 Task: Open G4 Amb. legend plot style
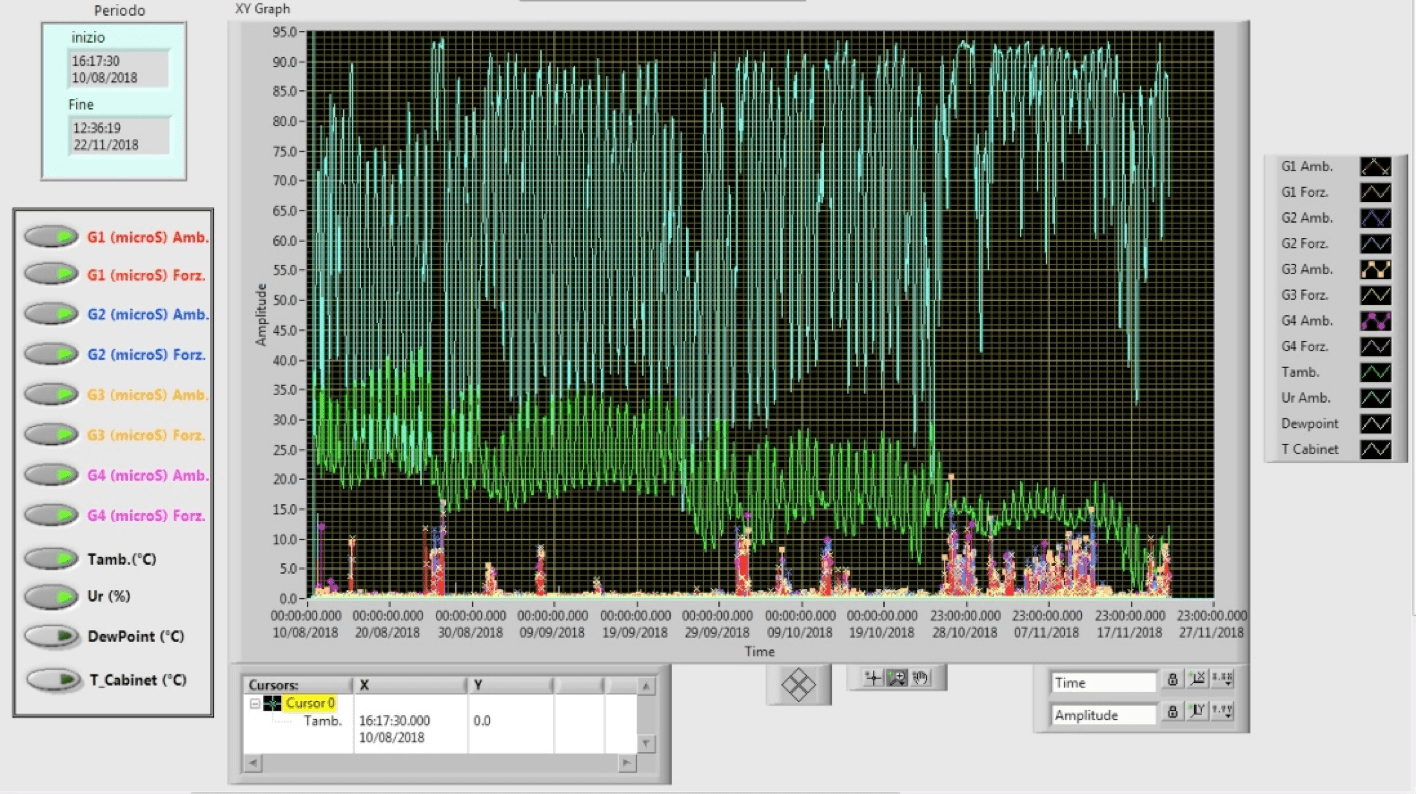1375,321
